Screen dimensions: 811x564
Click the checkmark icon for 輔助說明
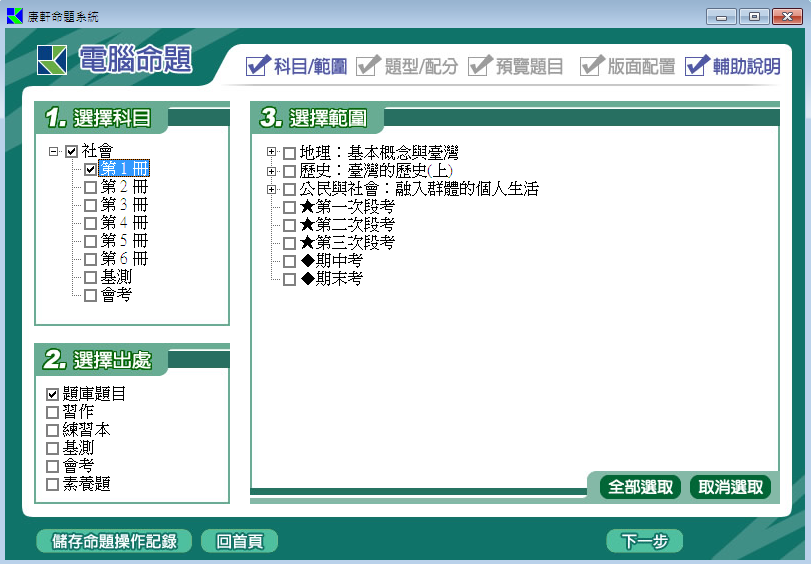[x=697, y=66]
